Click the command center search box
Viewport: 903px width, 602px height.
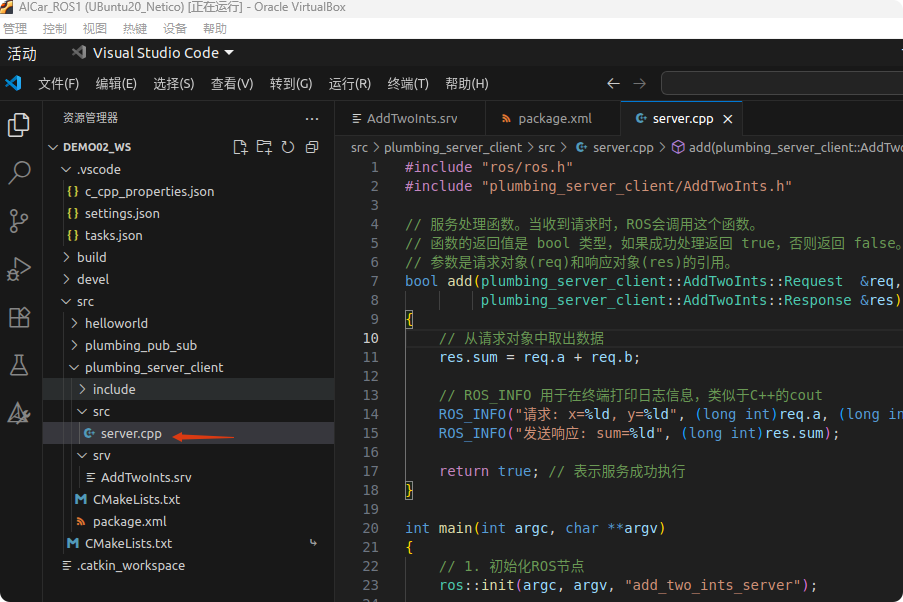782,84
